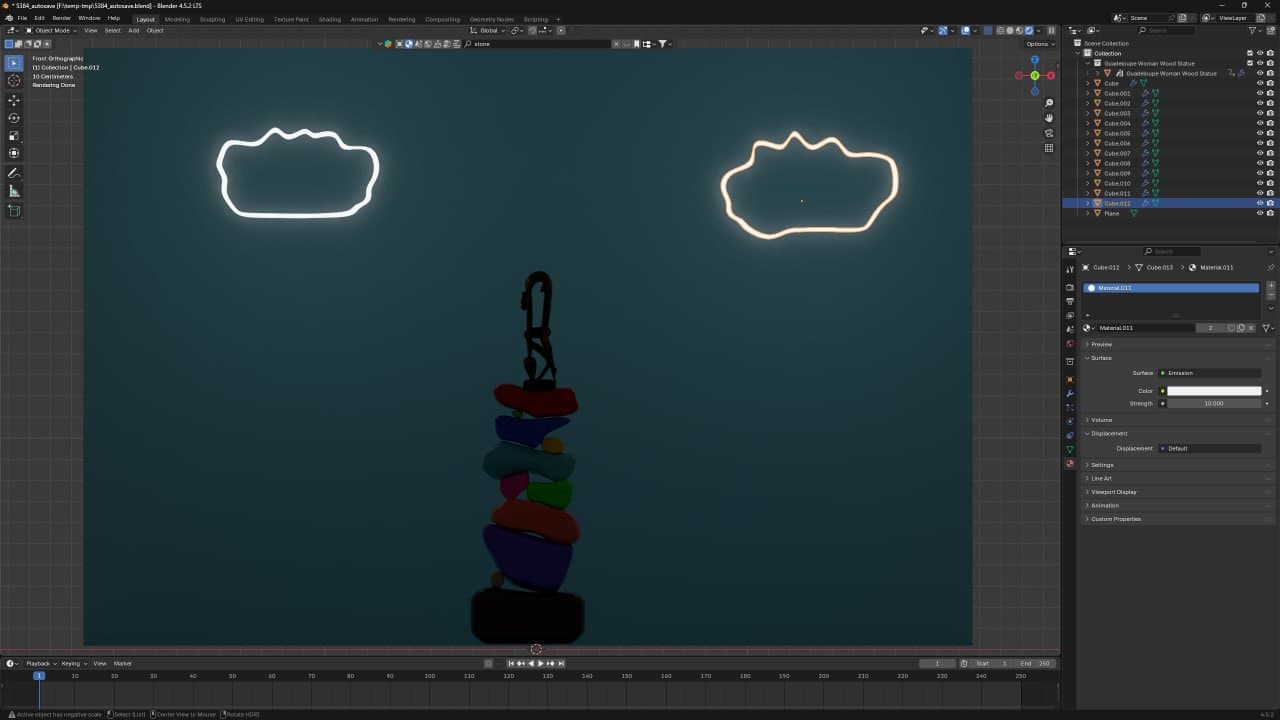Choose the 3D Cursor tool
Viewport: 1280px width, 720px height.
pyautogui.click(x=14, y=81)
